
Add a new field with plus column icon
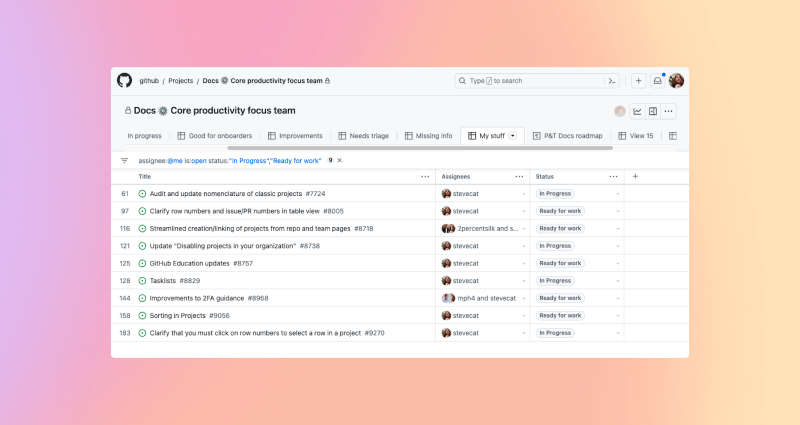point(635,177)
